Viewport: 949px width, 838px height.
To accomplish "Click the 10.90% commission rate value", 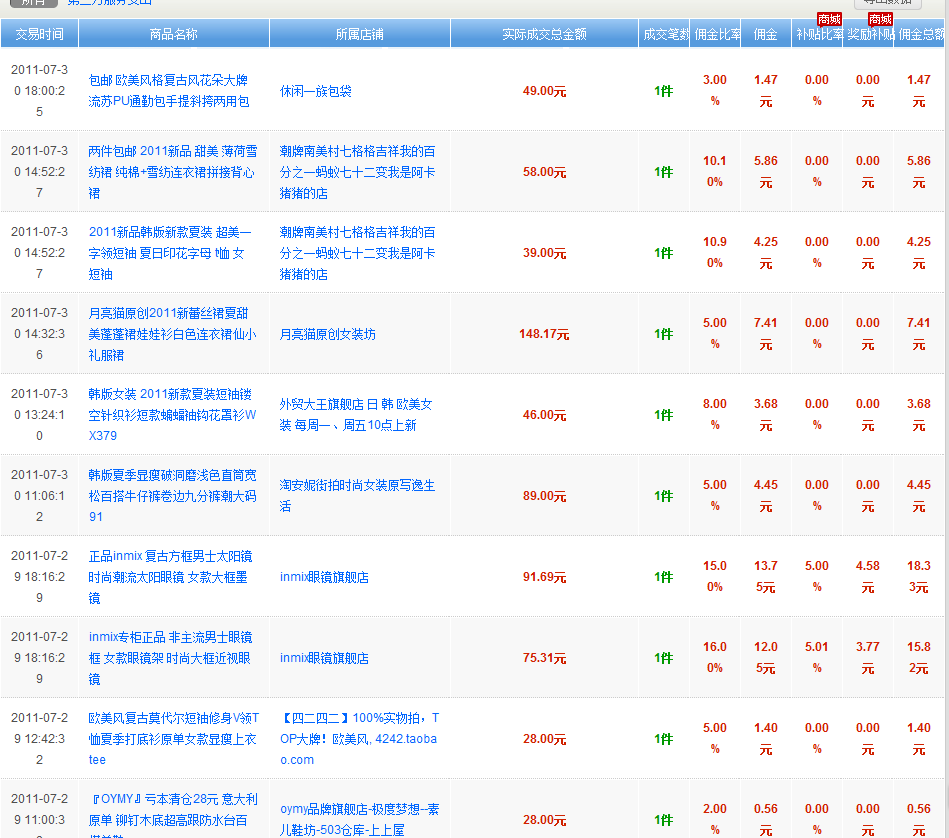I will (x=715, y=253).
